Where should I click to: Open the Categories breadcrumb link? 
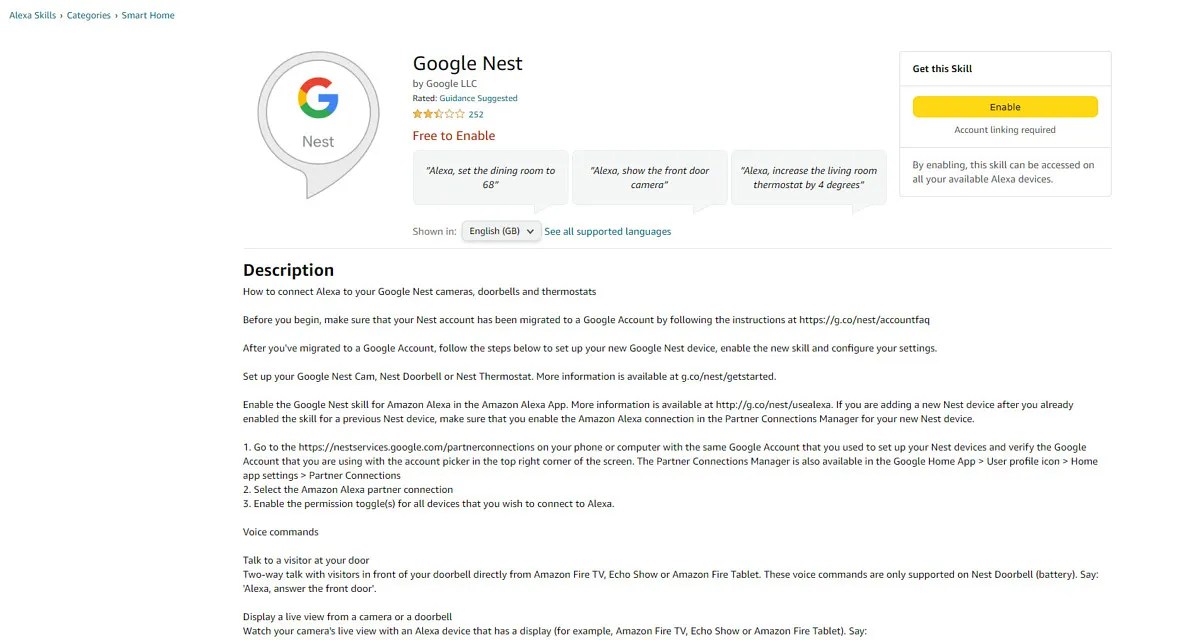(88, 15)
